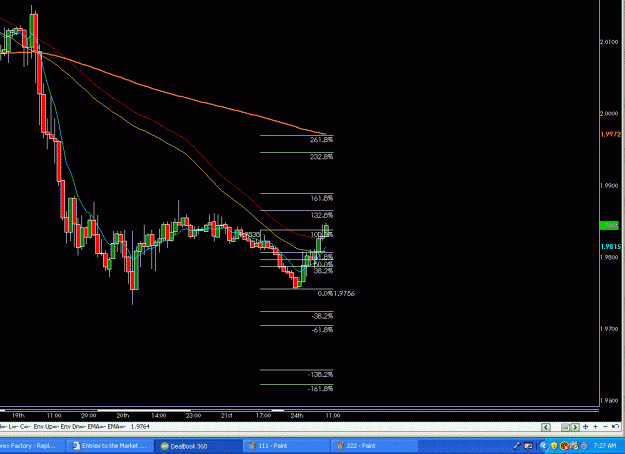This screenshot has height=454, width=625.
Task: Click the 1.9700 price axis label
Action: click(609, 329)
